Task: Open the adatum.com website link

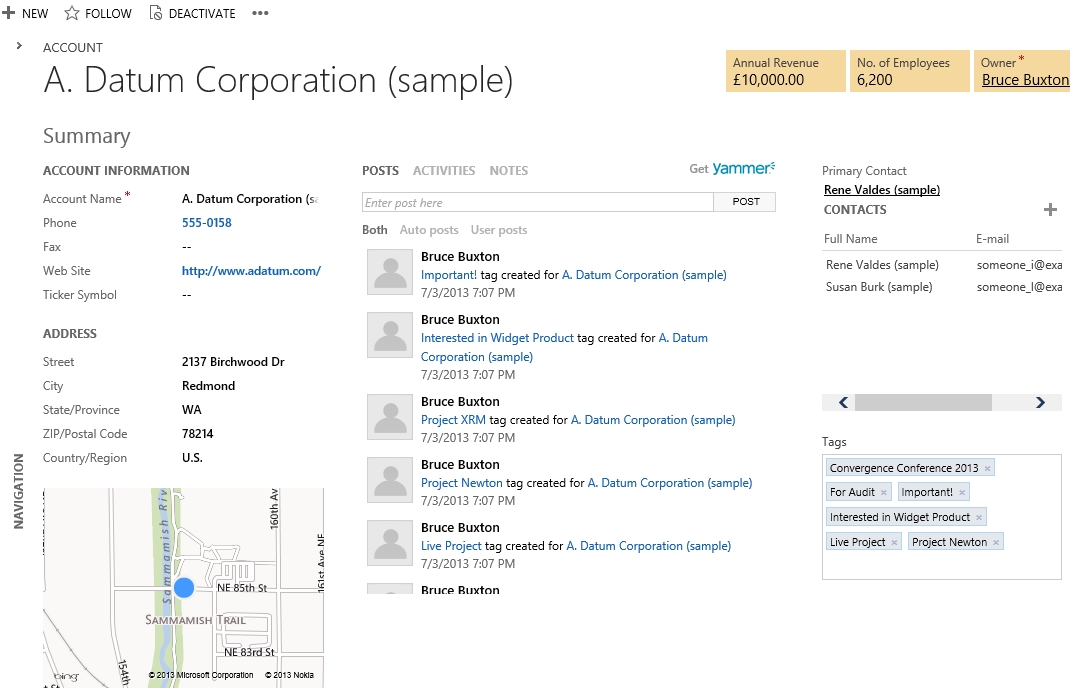Action: point(251,271)
